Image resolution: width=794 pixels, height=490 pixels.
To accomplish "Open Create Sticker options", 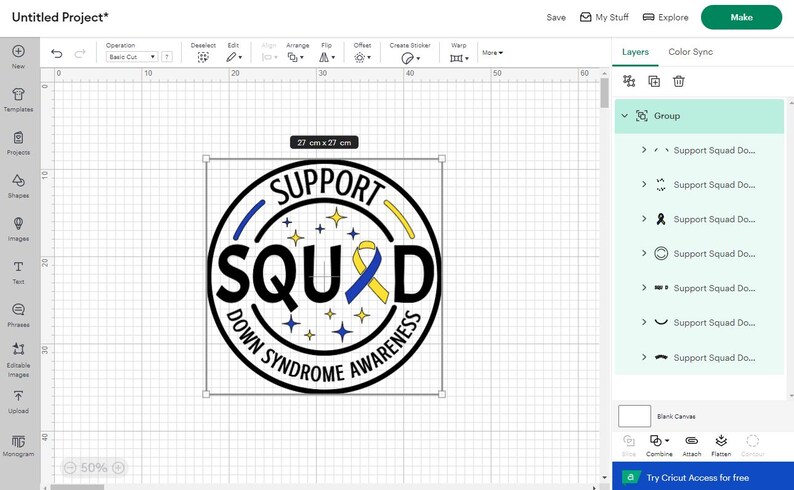I will (x=410, y=58).
